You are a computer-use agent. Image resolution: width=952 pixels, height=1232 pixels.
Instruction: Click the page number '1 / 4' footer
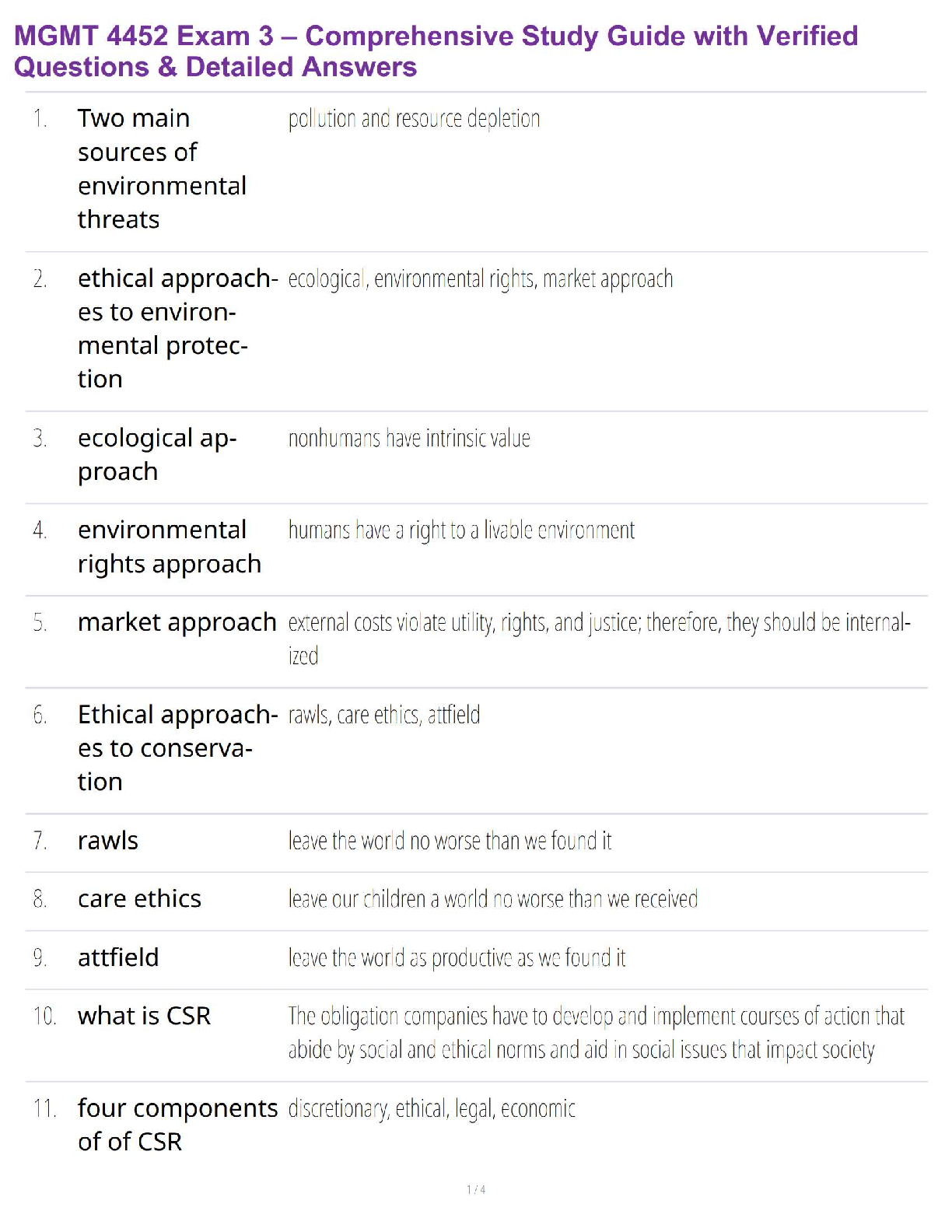(x=476, y=1189)
